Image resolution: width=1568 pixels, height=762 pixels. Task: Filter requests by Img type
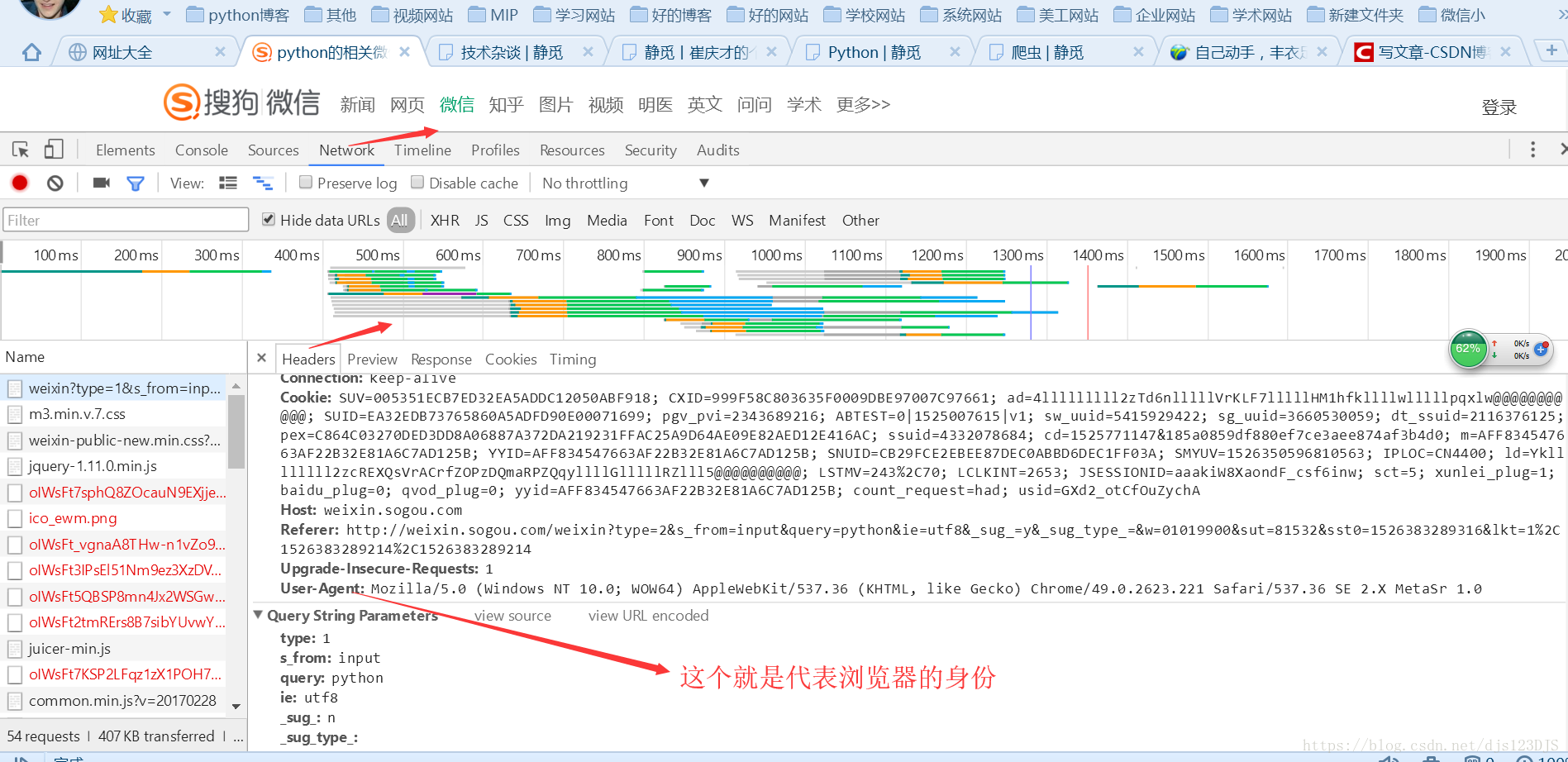[557, 220]
